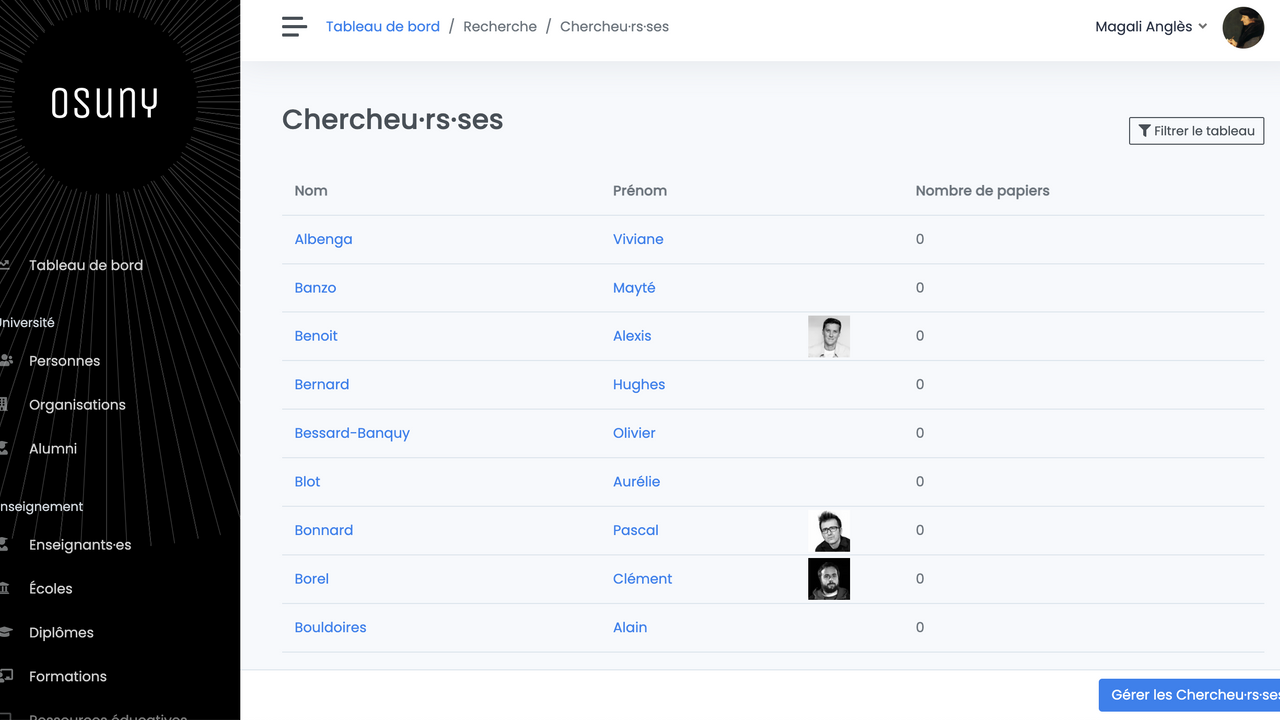Image resolution: width=1280 pixels, height=720 pixels.
Task: Click Clément Borel's photo thumbnail
Action: (829, 579)
